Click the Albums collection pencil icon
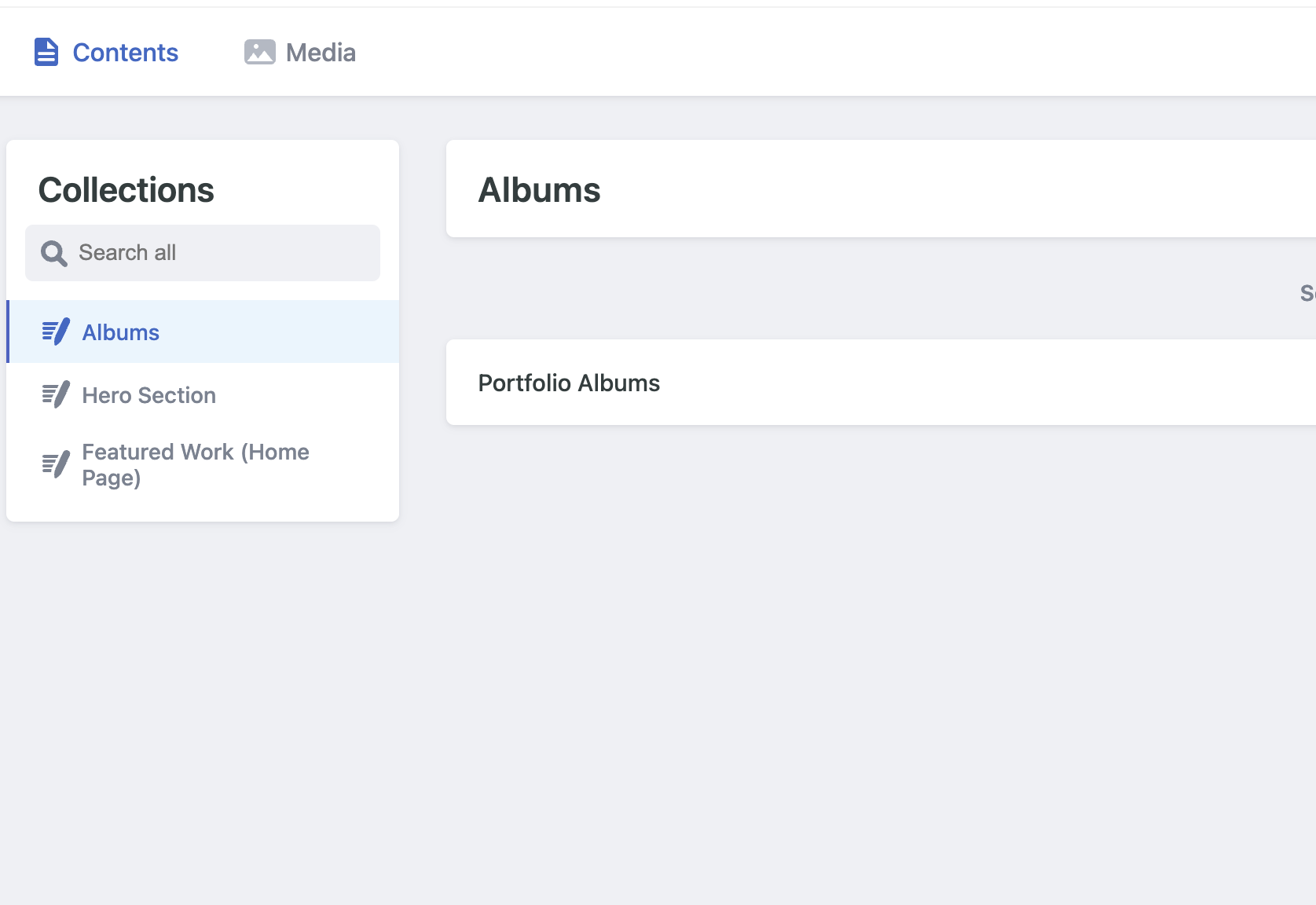The width and height of the screenshot is (1316, 905). click(x=56, y=332)
